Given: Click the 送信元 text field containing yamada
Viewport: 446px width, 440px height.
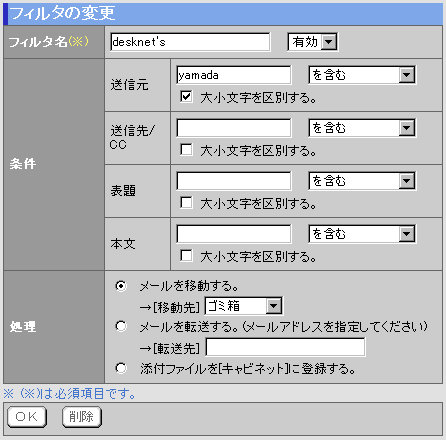Looking at the screenshot, I should coord(234,75).
